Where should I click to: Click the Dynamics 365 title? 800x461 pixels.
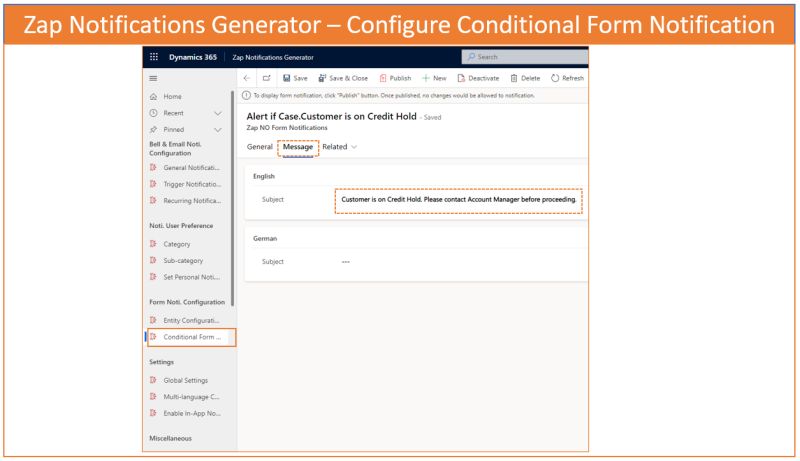pyautogui.click(x=193, y=57)
